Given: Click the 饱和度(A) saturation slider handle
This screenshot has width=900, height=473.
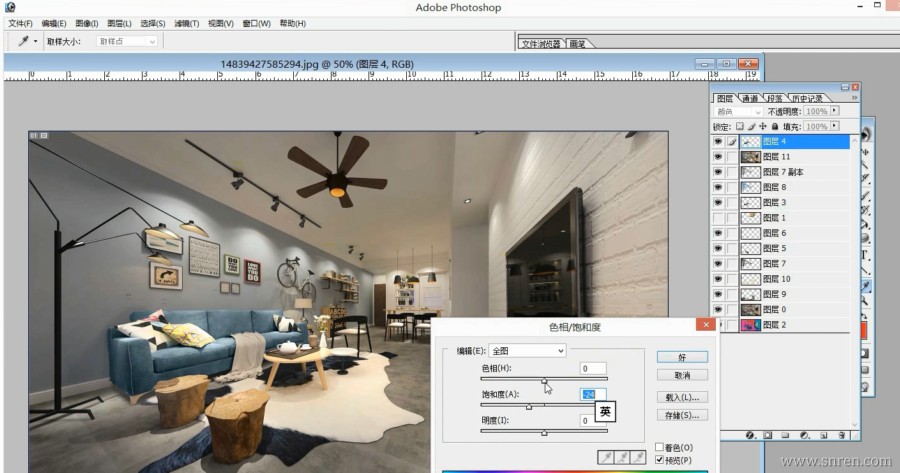Looking at the screenshot, I should pos(529,406).
